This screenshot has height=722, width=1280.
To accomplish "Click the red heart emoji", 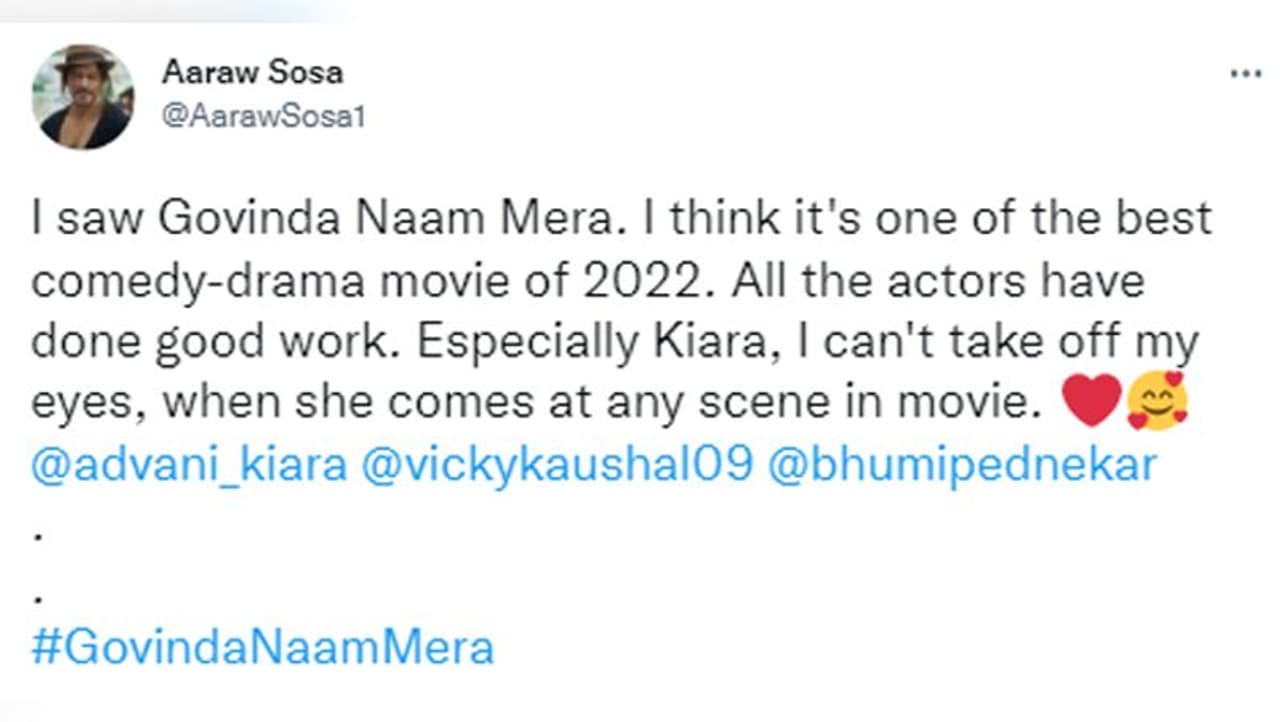I will coord(1092,401).
